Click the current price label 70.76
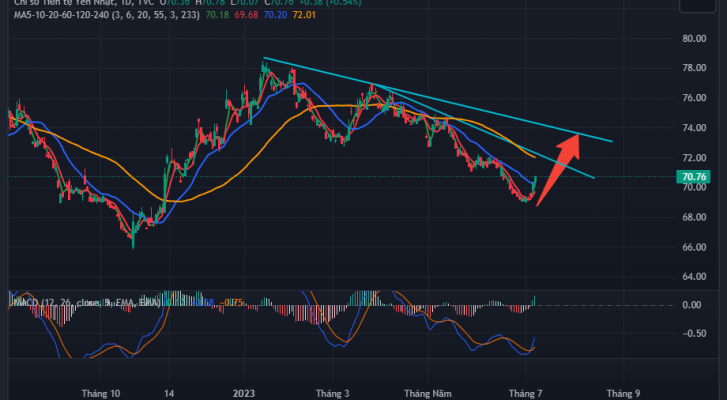This screenshot has width=727, height=400. [694, 177]
